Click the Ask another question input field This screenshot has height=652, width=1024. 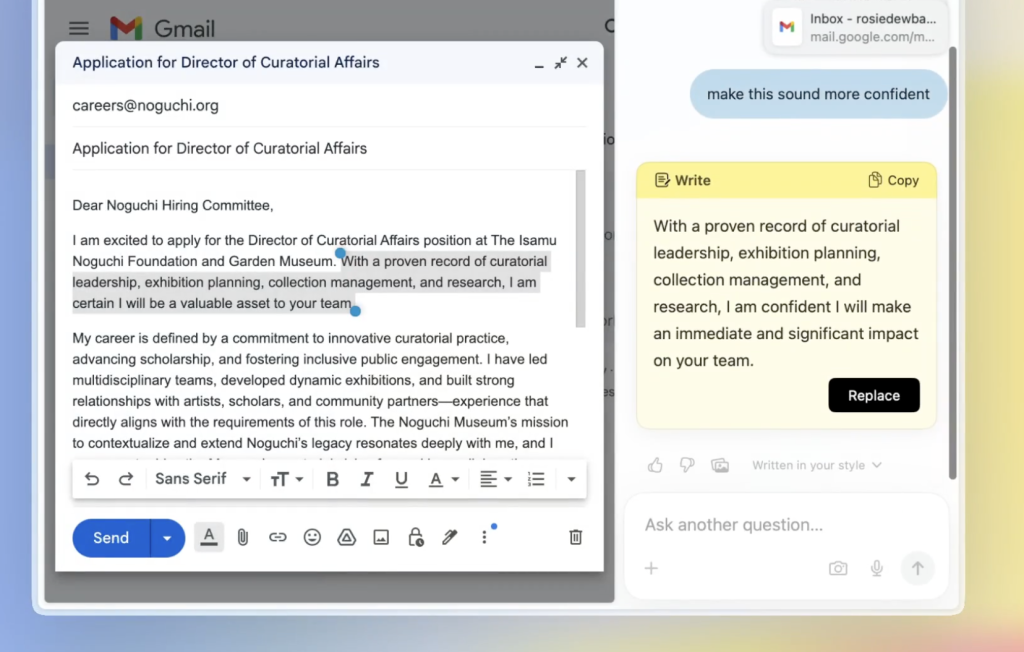pos(770,525)
